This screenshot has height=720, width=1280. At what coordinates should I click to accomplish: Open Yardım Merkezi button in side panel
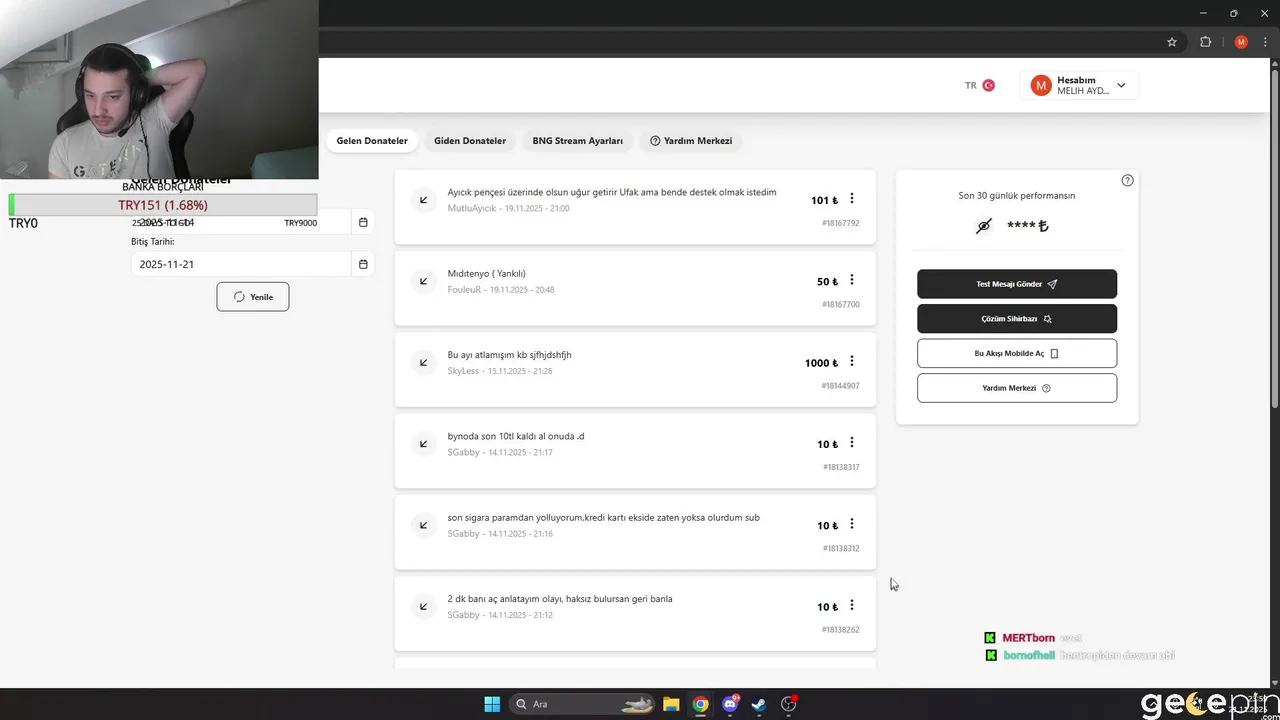coord(1017,388)
